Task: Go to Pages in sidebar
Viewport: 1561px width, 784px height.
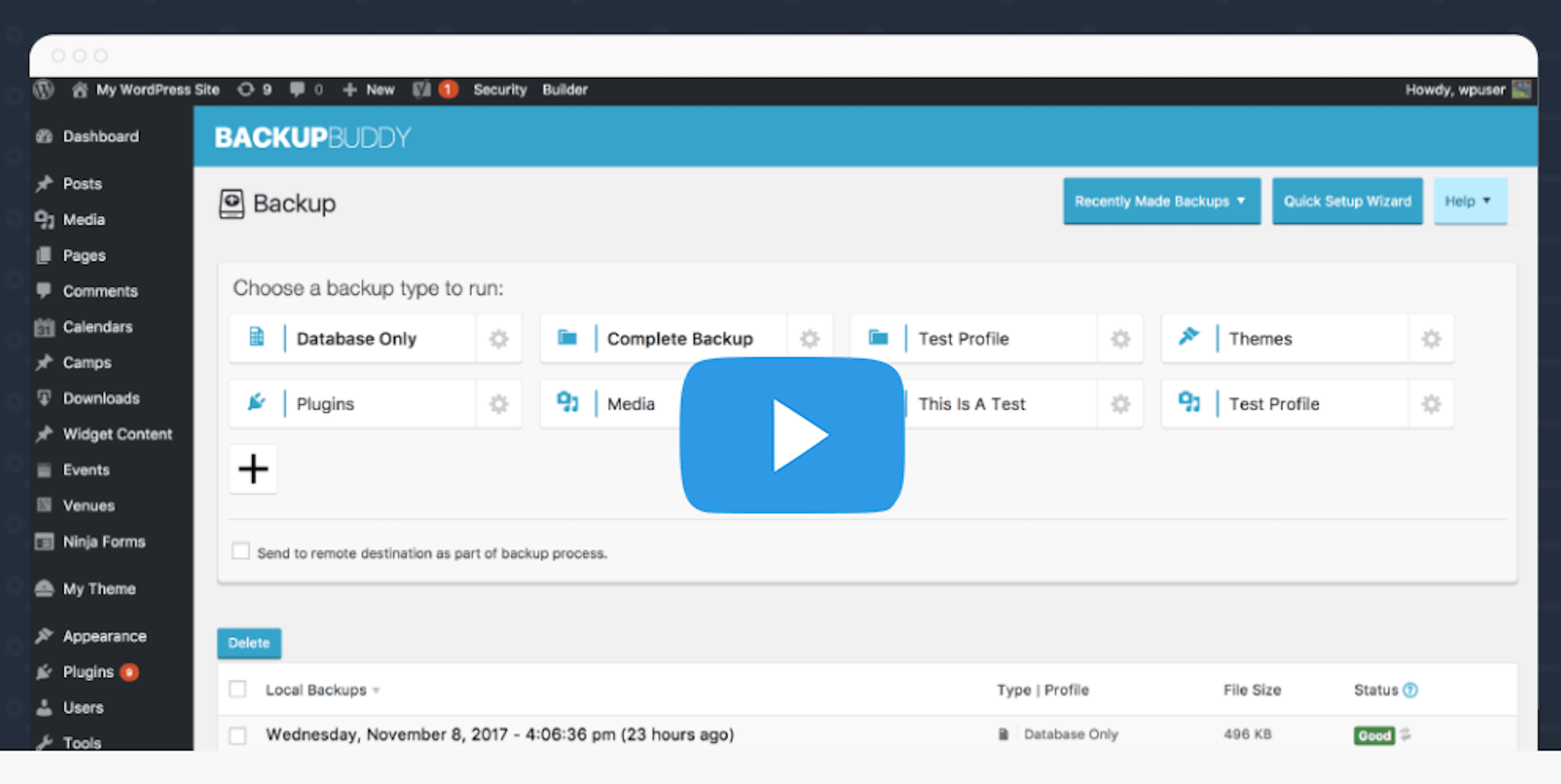Action: [x=84, y=256]
